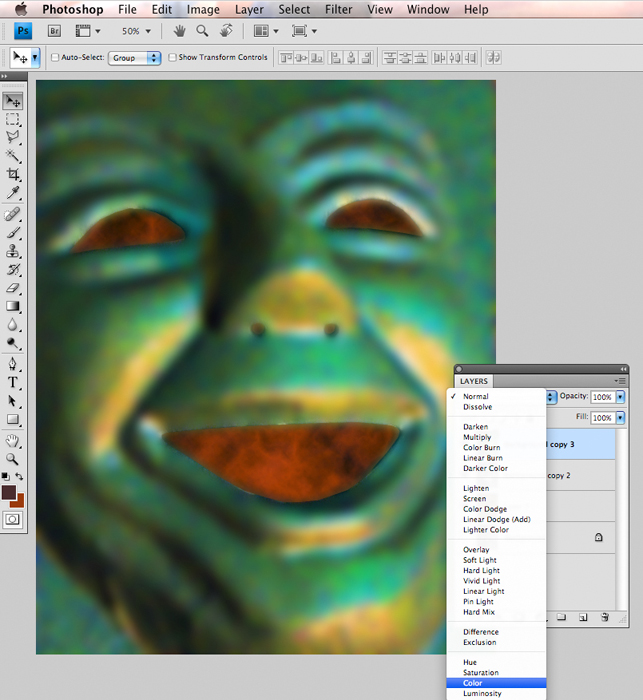
Task: Enable the Auto-Select checkbox
Action: pos(55,57)
